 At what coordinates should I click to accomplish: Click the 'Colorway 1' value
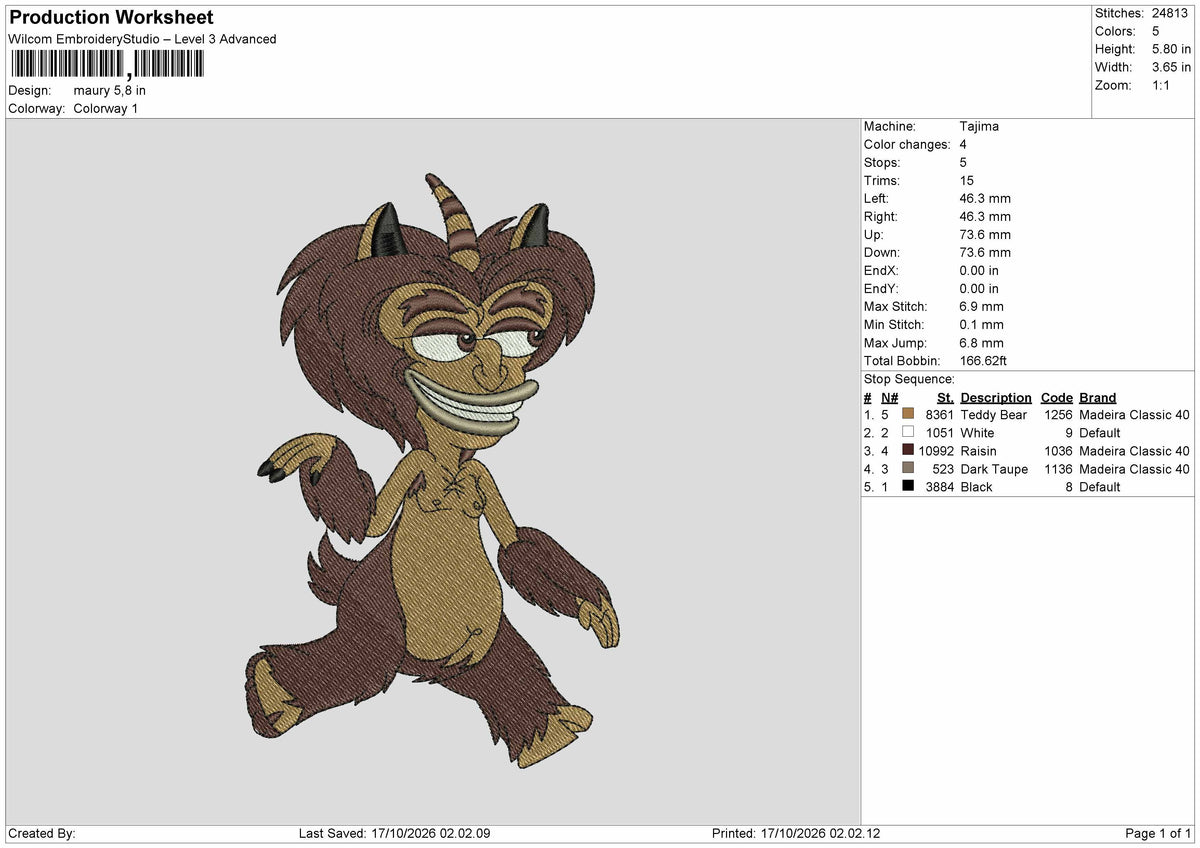pos(106,108)
